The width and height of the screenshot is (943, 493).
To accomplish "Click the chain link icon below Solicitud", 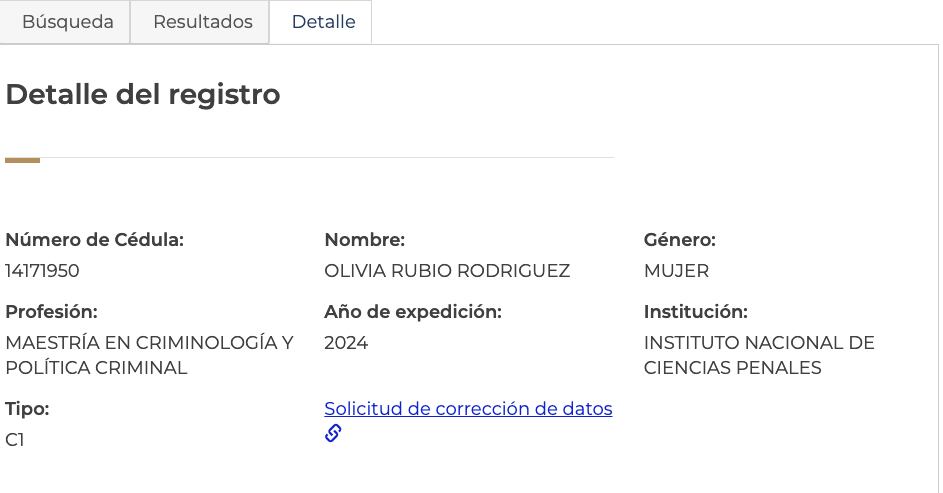I will click(x=333, y=433).
